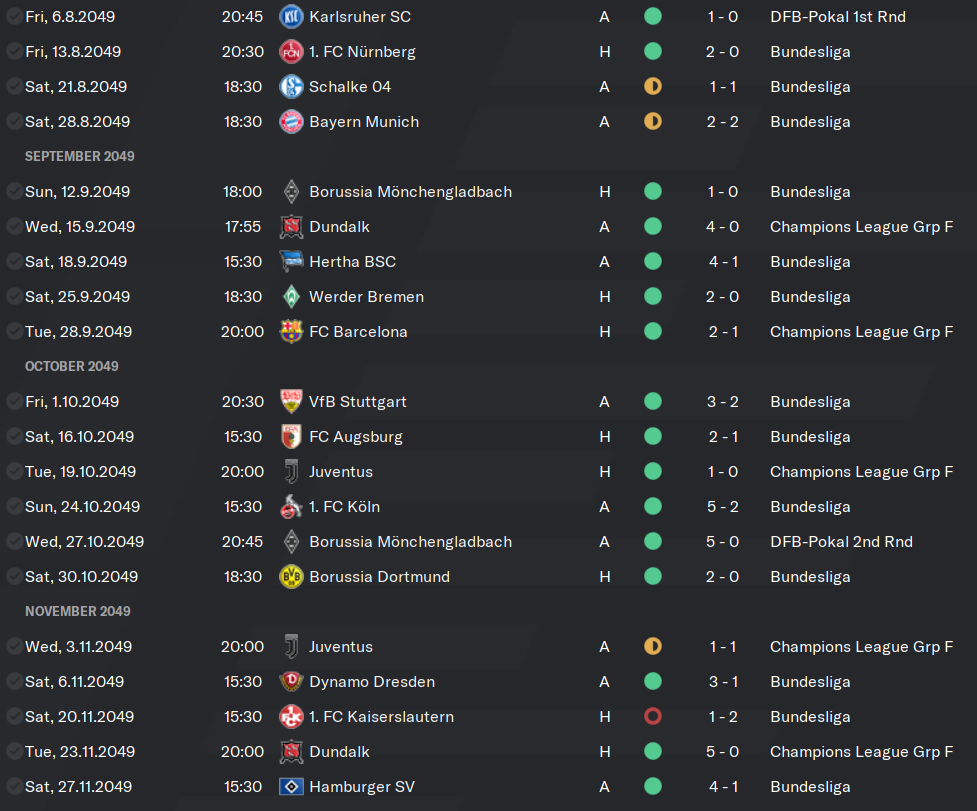This screenshot has height=811, width=977.
Task: Open DFB-Pokal 2nd Rnd competition link
Action: 841,542
